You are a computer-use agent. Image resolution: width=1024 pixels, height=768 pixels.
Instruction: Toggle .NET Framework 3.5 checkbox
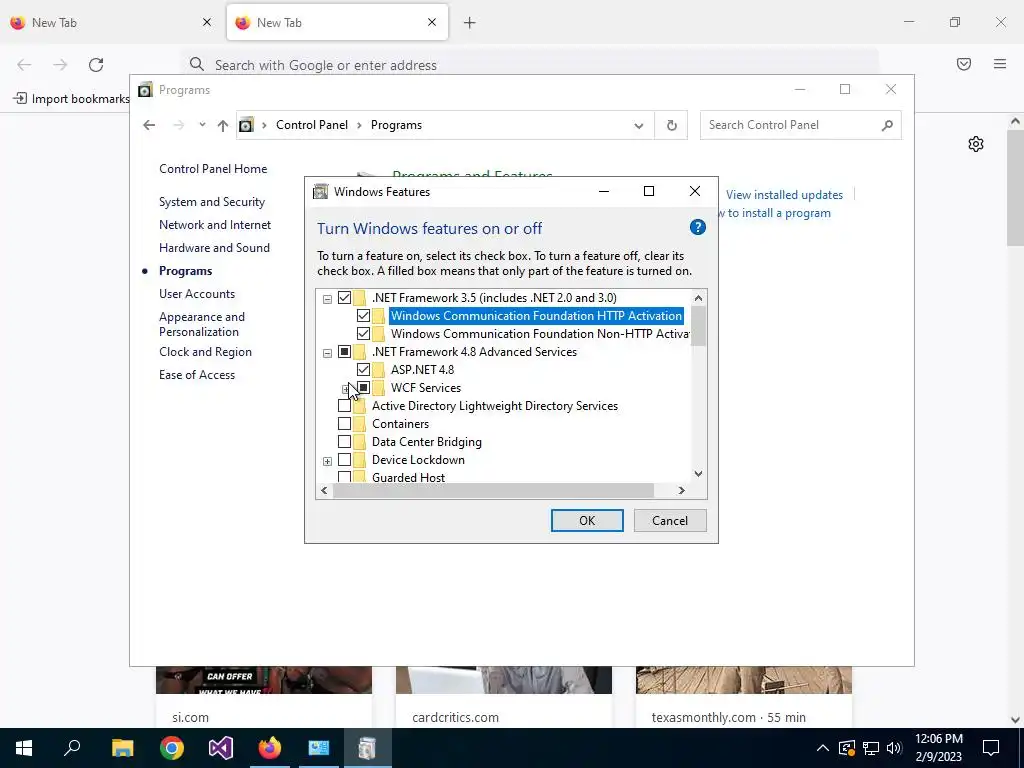point(344,298)
